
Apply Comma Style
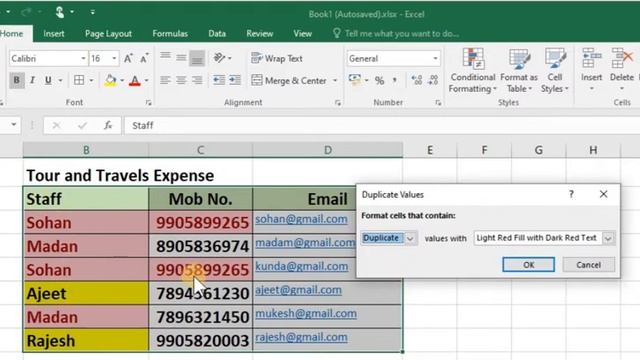pos(395,80)
